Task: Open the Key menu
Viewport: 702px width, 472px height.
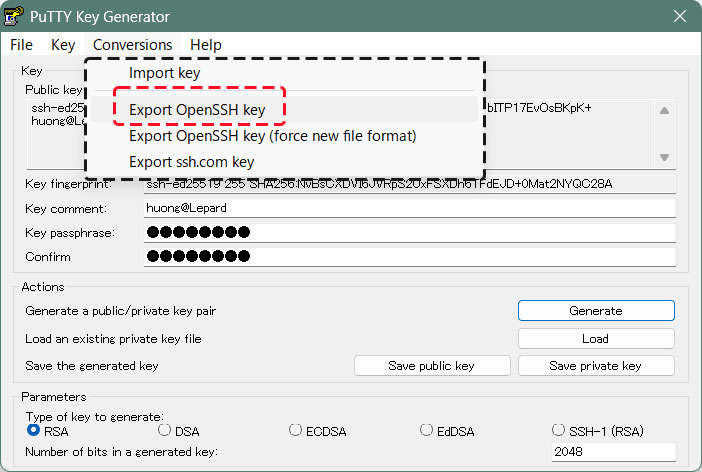Action: point(63,45)
